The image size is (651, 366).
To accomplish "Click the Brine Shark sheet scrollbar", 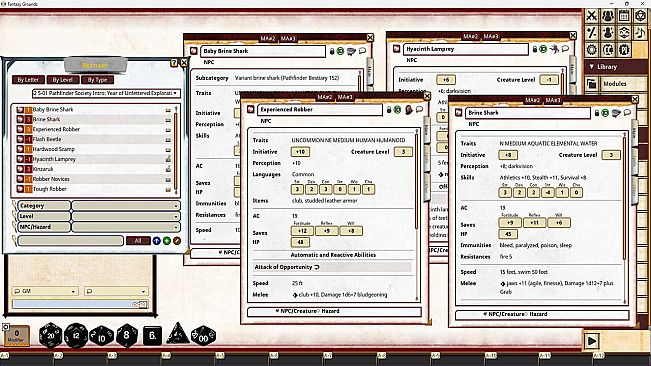I will (x=624, y=217).
